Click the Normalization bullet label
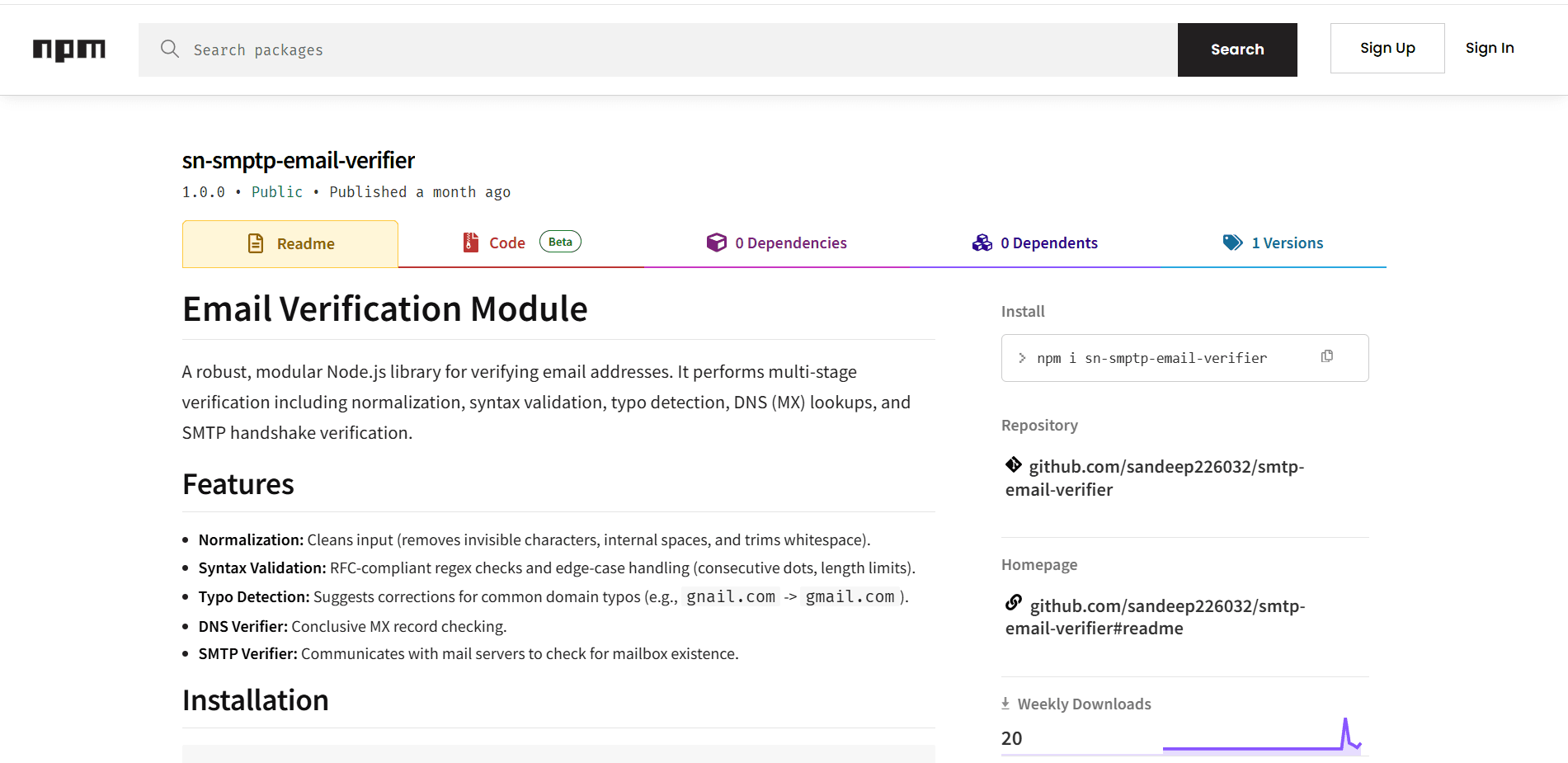 (252, 540)
